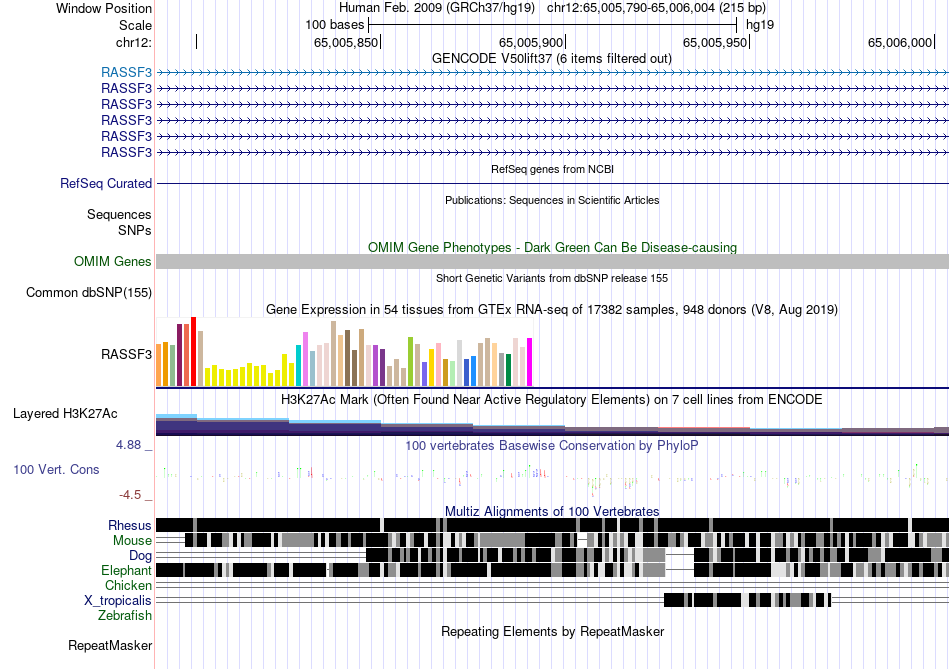Click the hg19 label next to the scale bar

coord(760,25)
